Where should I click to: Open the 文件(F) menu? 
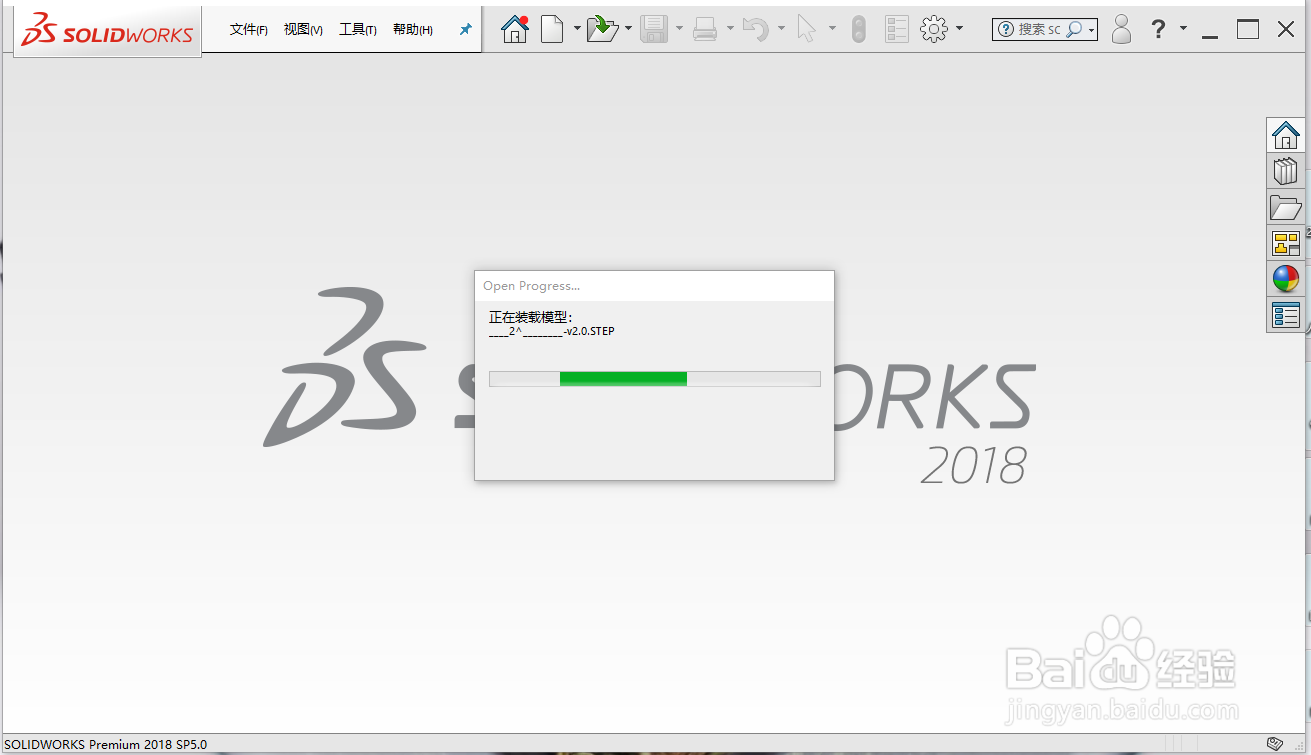click(x=249, y=30)
